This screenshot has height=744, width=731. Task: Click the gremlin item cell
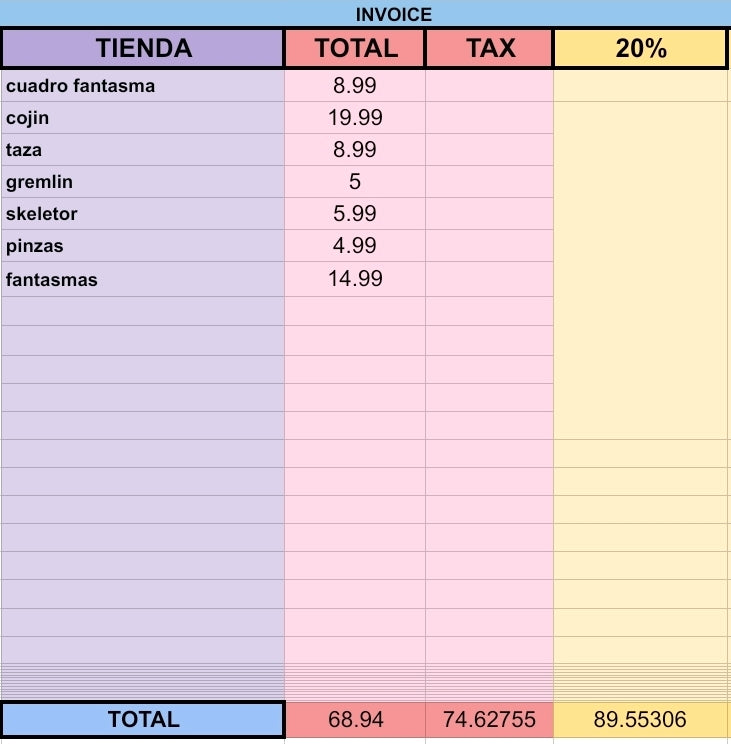[143, 182]
